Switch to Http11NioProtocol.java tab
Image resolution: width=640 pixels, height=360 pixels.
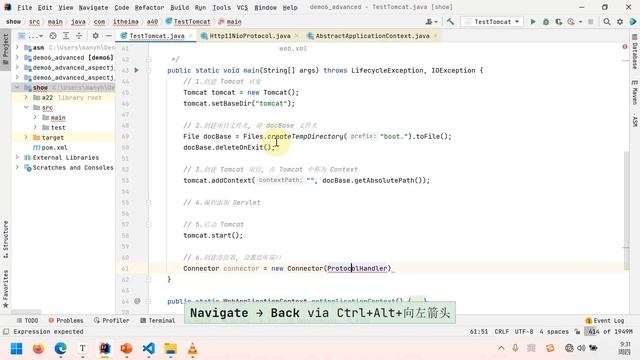click(x=250, y=36)
